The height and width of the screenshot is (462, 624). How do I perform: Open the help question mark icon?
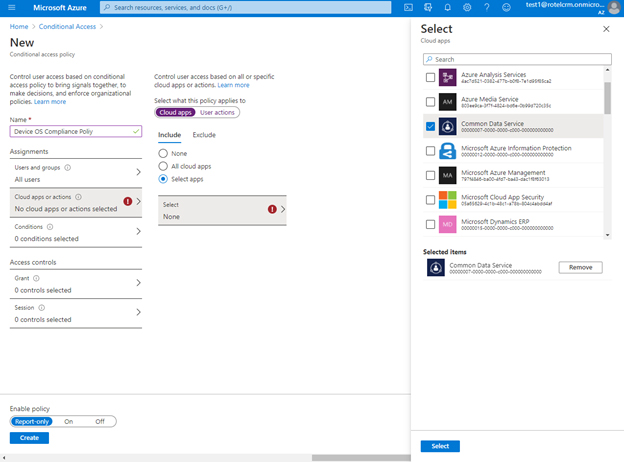[x=487, y=8]
